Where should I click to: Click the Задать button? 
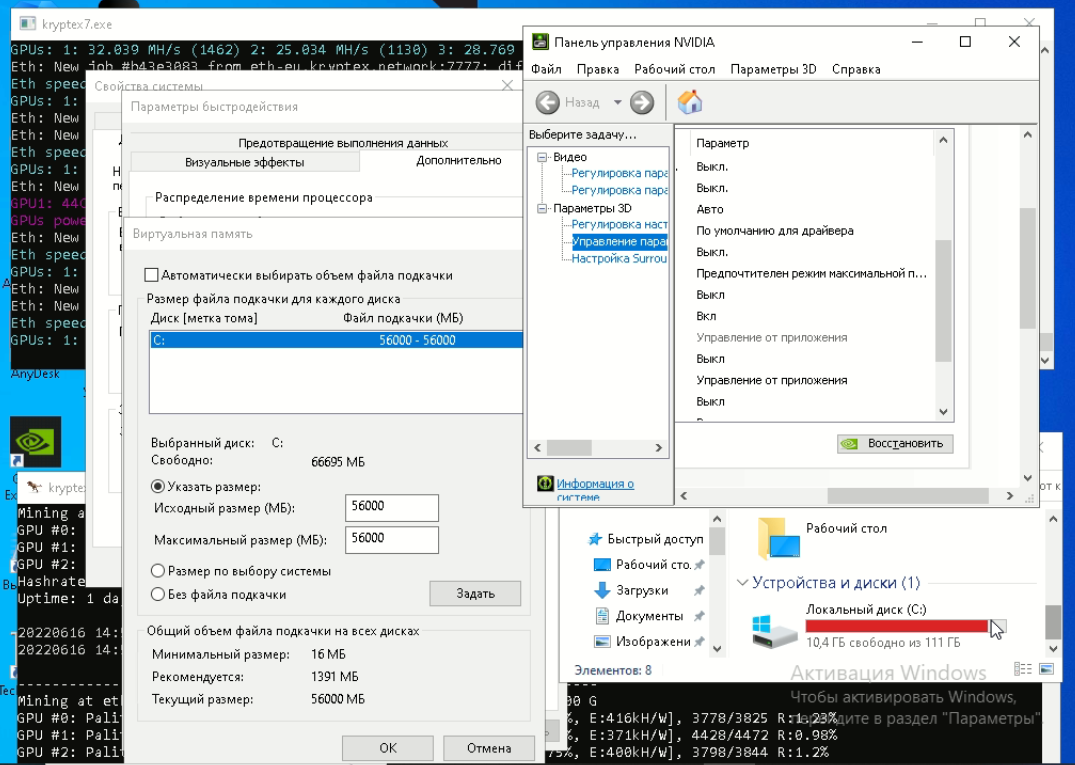pyautogui.click(x=475, y=594)
